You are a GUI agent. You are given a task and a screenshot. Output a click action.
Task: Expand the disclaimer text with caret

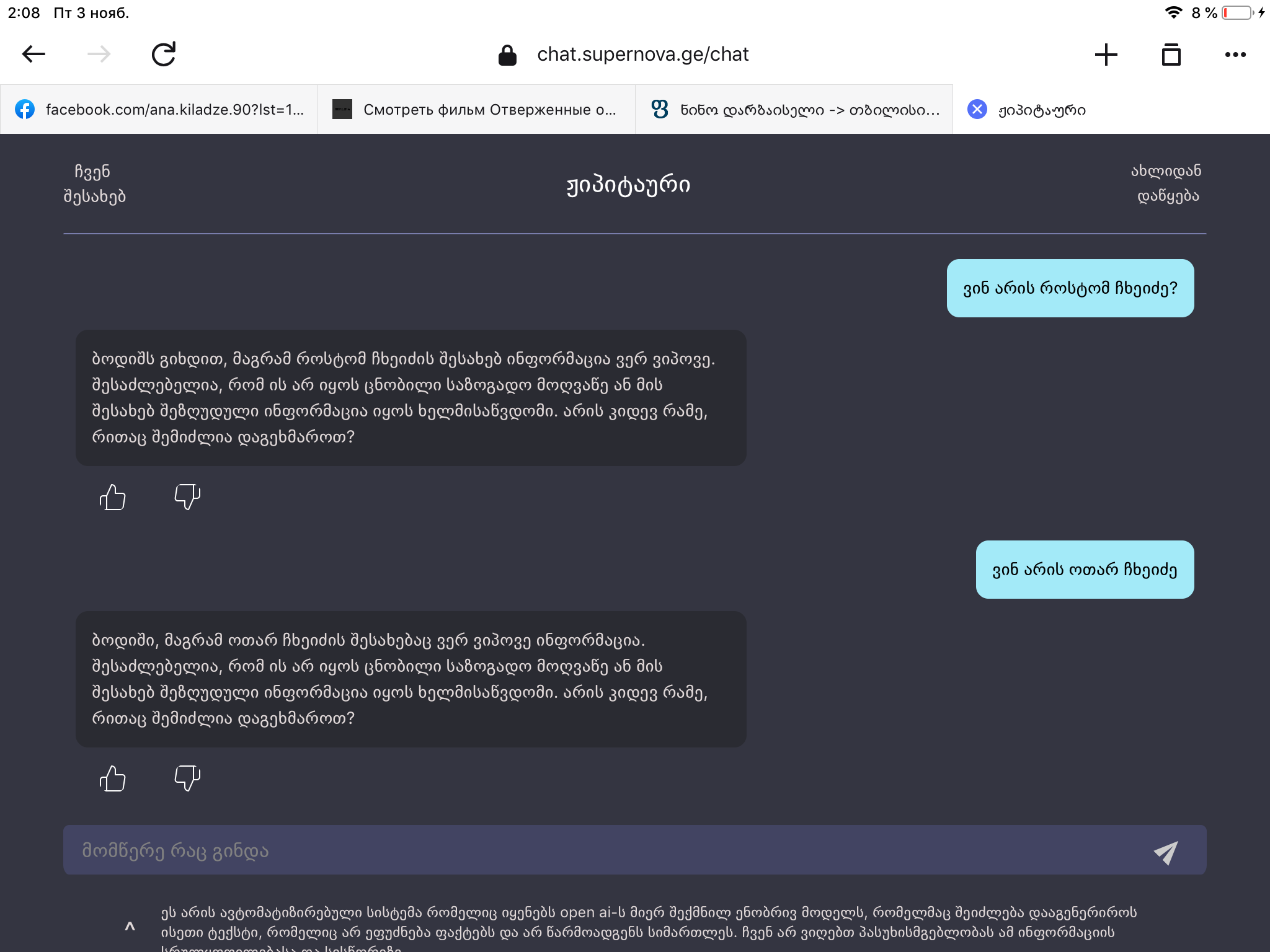(x=130, y=927)
